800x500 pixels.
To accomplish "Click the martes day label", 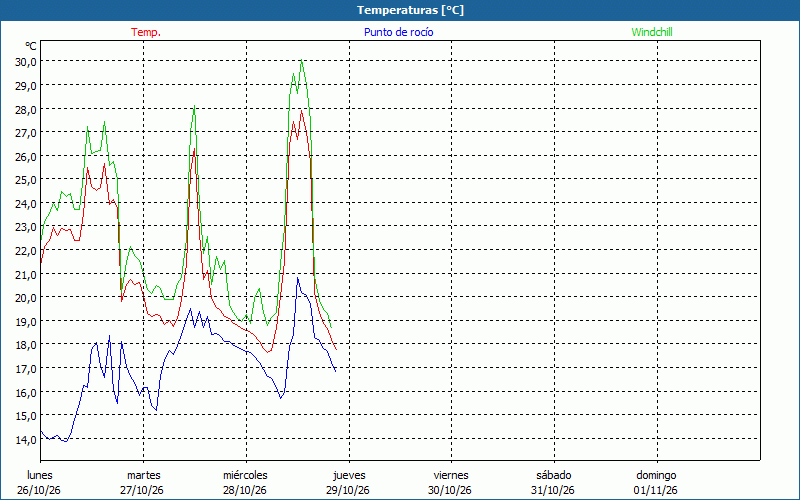I will pos(144,475).
